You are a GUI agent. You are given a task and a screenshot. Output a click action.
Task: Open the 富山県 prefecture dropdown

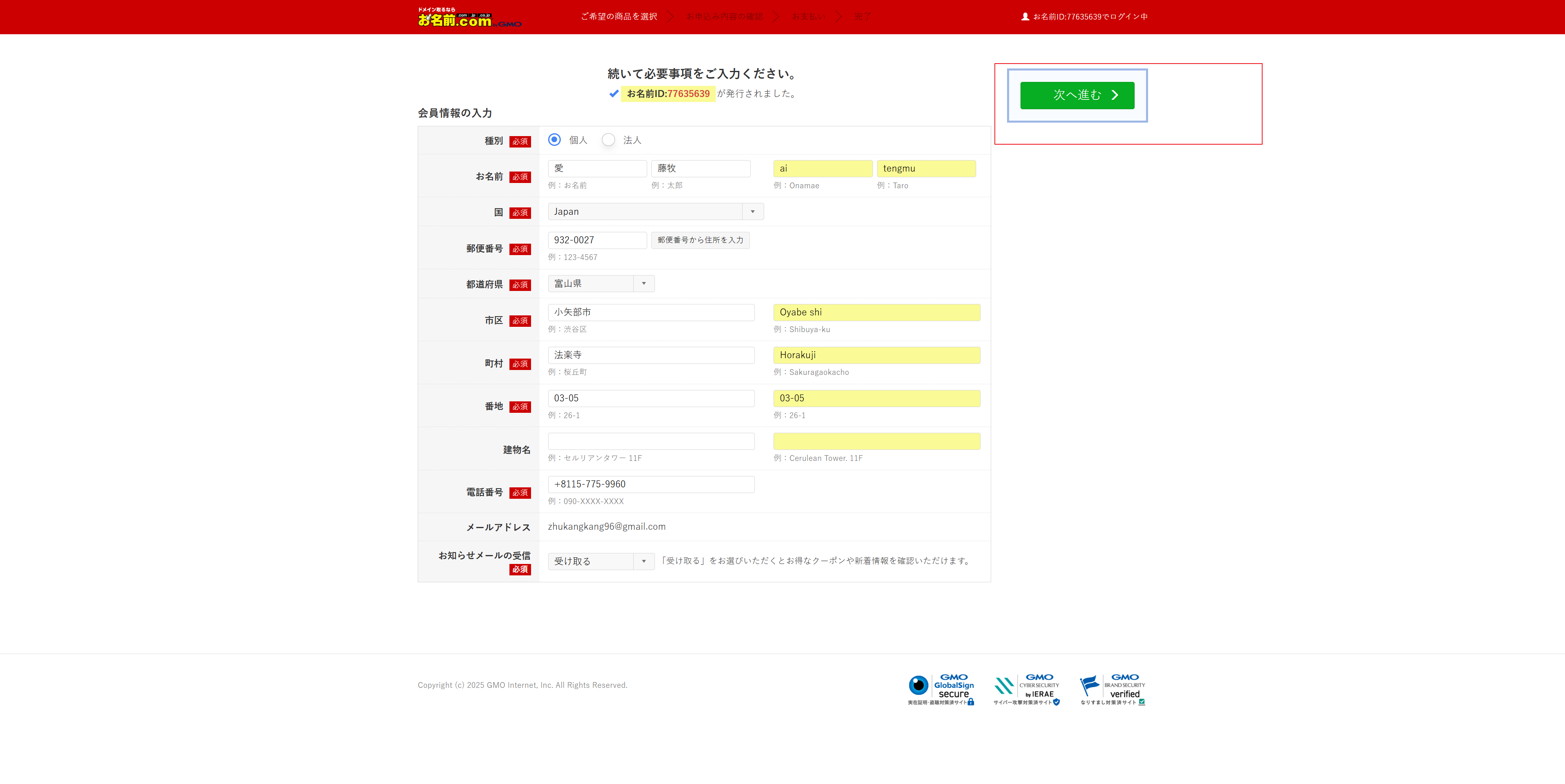(601, 284)
